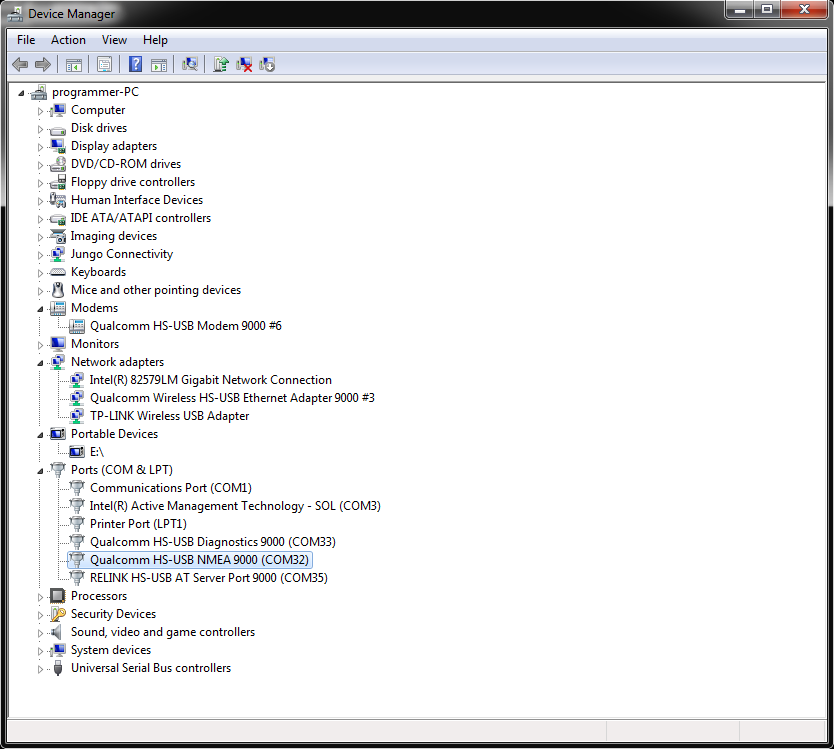Click the Portable Devices label

114,434
